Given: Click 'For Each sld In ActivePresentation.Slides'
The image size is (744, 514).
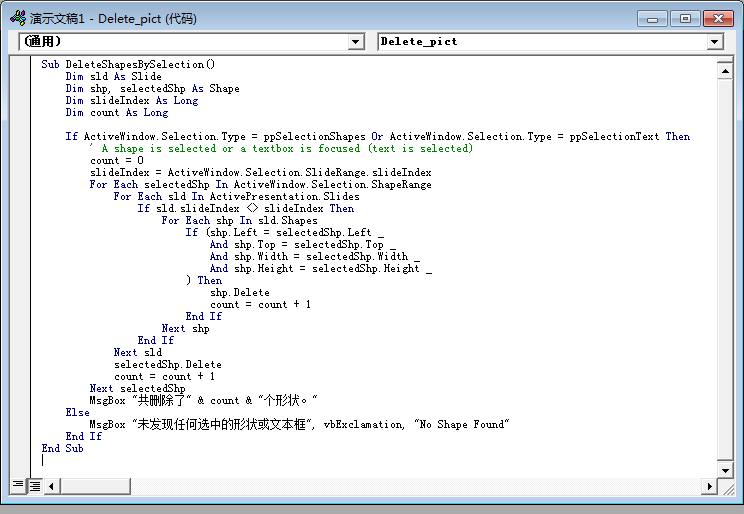Looking at the screenshot, I should tap(236, 196).
